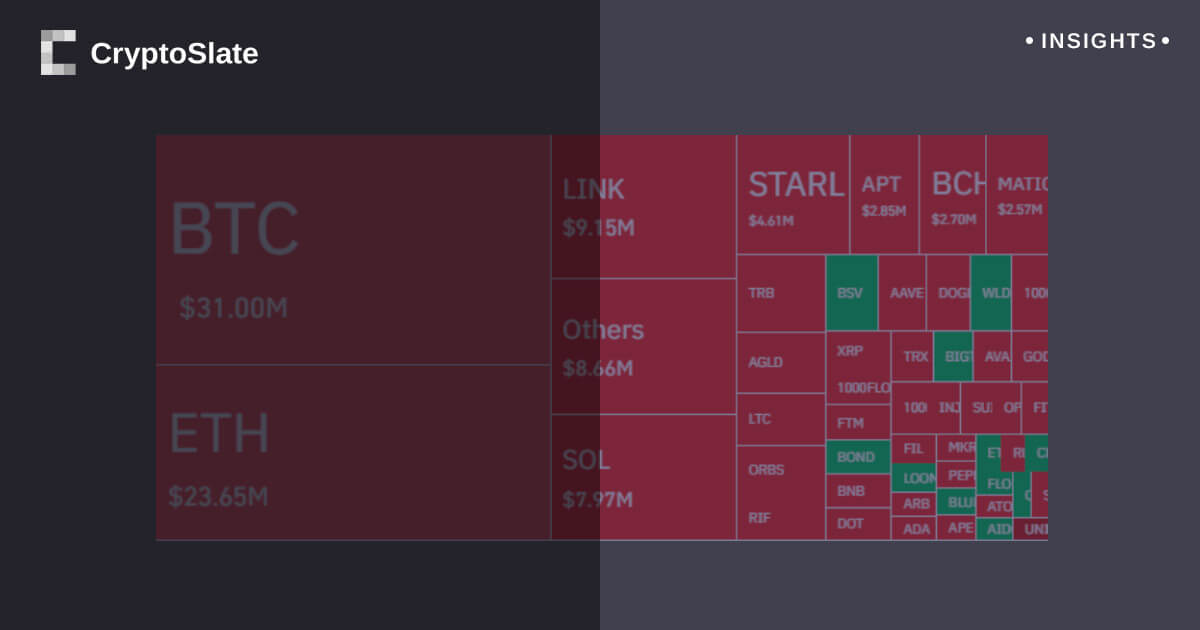The image size is (1200, 630).
Task: Click the CryptoSlate logo icon
Action: point(58,53)
